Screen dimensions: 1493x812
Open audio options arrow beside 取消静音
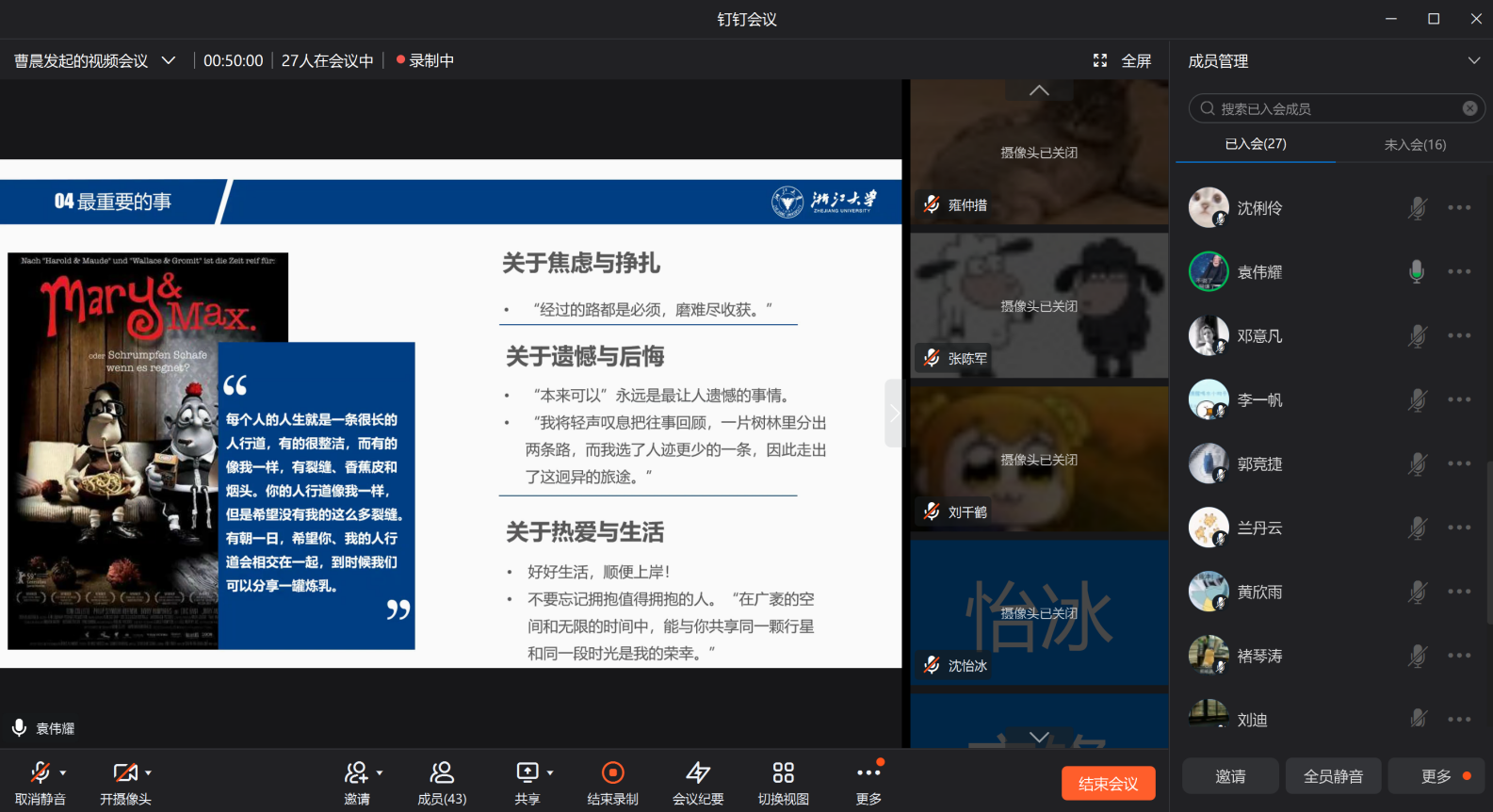(x=63, y=772)
